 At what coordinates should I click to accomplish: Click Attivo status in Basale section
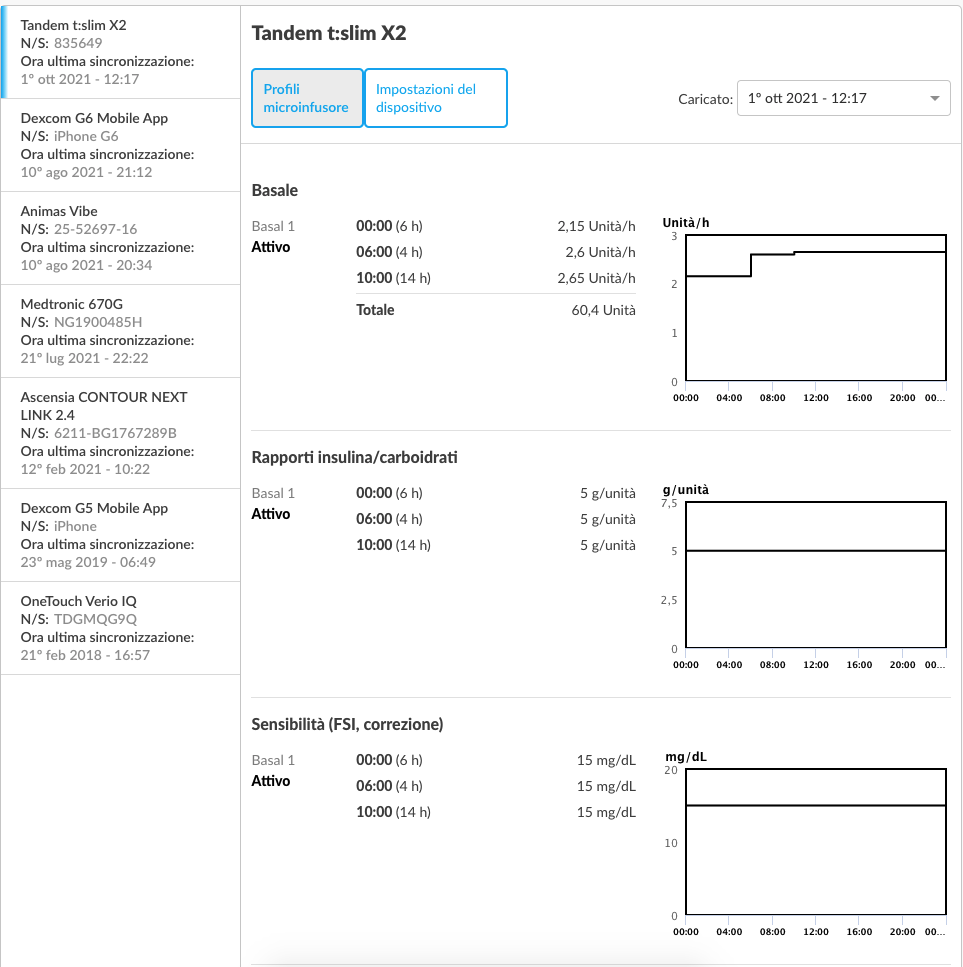click(271, 247)
